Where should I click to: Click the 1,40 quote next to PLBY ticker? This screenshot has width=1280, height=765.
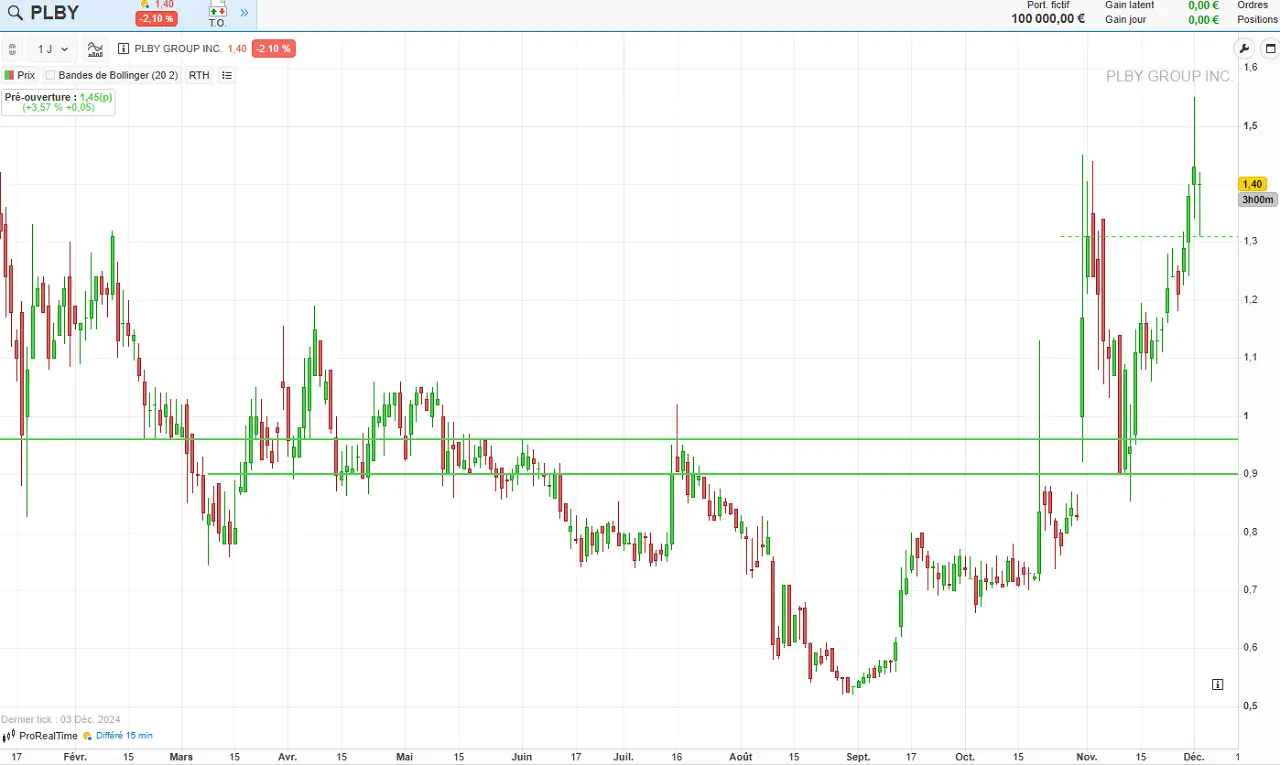164,5
